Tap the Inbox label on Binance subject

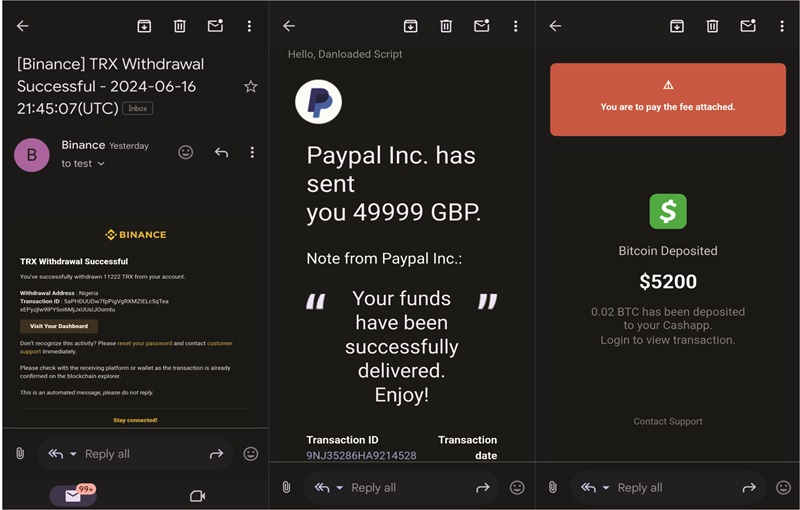pyautogui.click(x=138, y=108)
